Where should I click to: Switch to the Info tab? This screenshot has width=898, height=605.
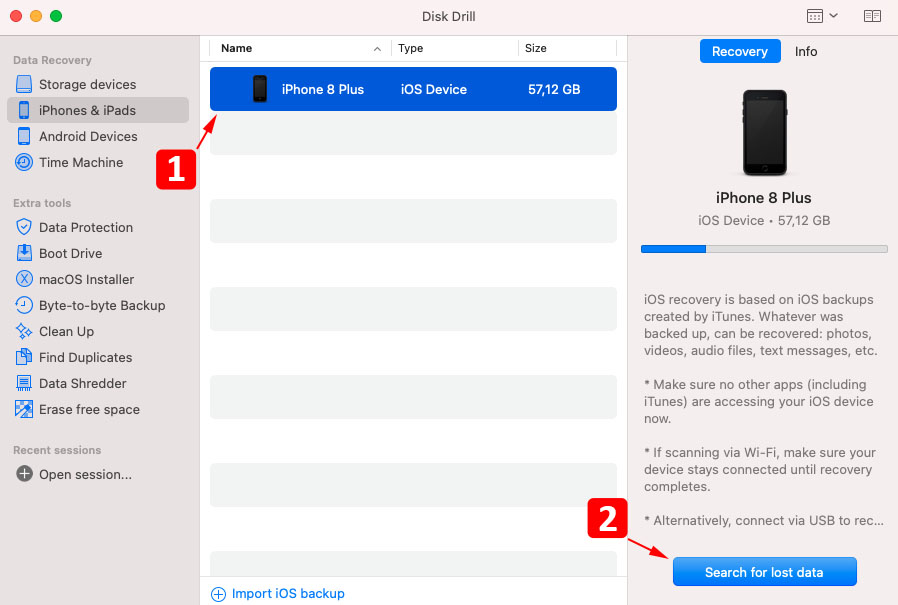click(x=806, y=51)
